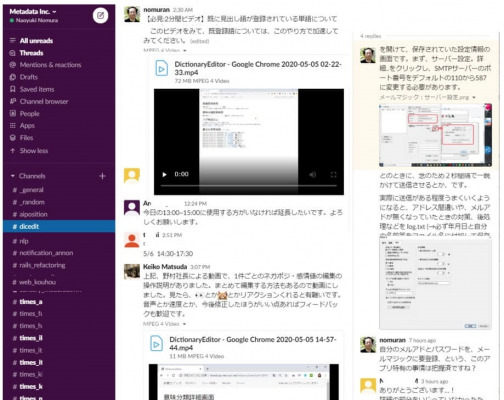Collapse the Channels section
Image resolution: width=504 pixels, height=400 pixels.
(13, 176)
